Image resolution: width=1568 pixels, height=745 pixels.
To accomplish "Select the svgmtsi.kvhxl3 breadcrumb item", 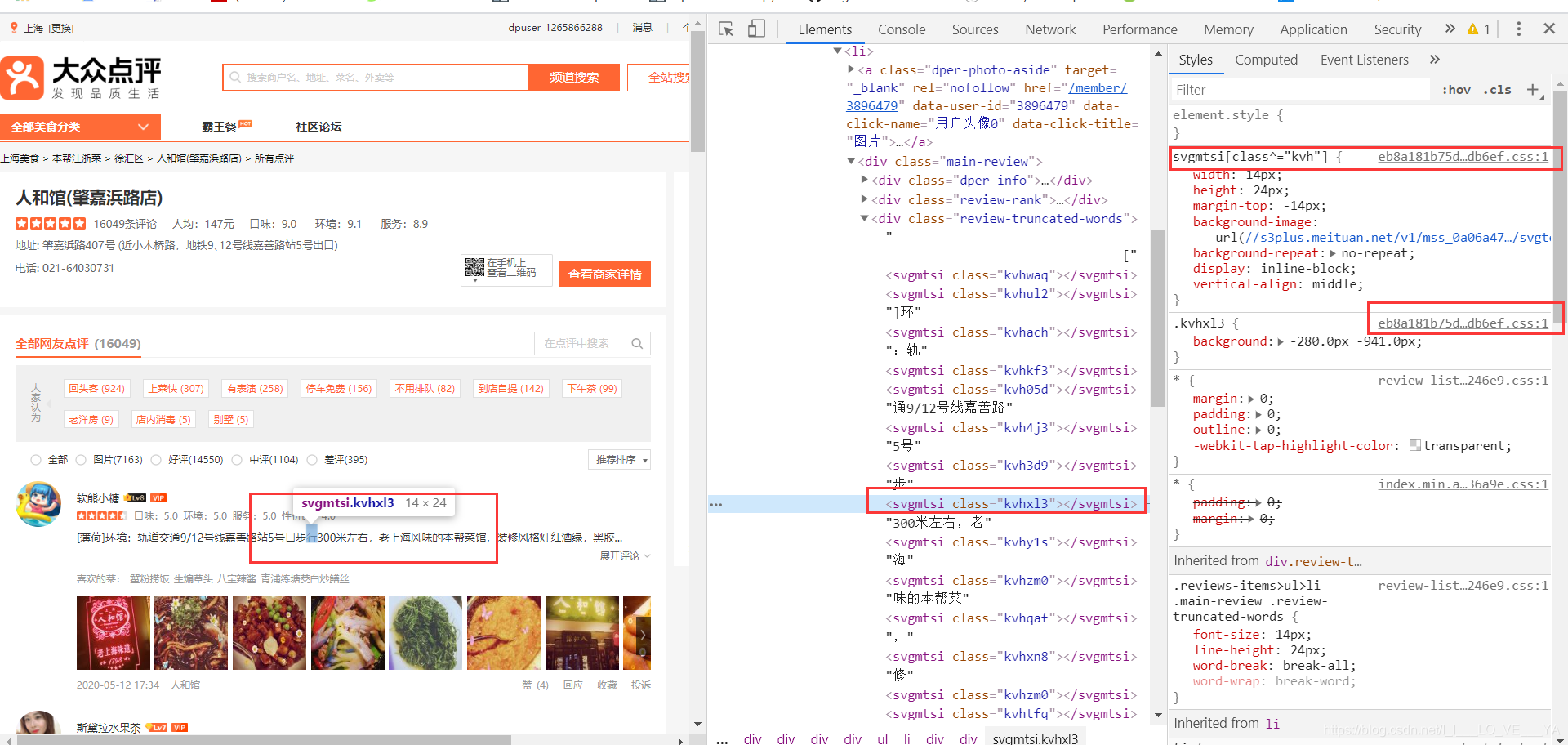I will pyautogui.click(x=1035, y=738).
